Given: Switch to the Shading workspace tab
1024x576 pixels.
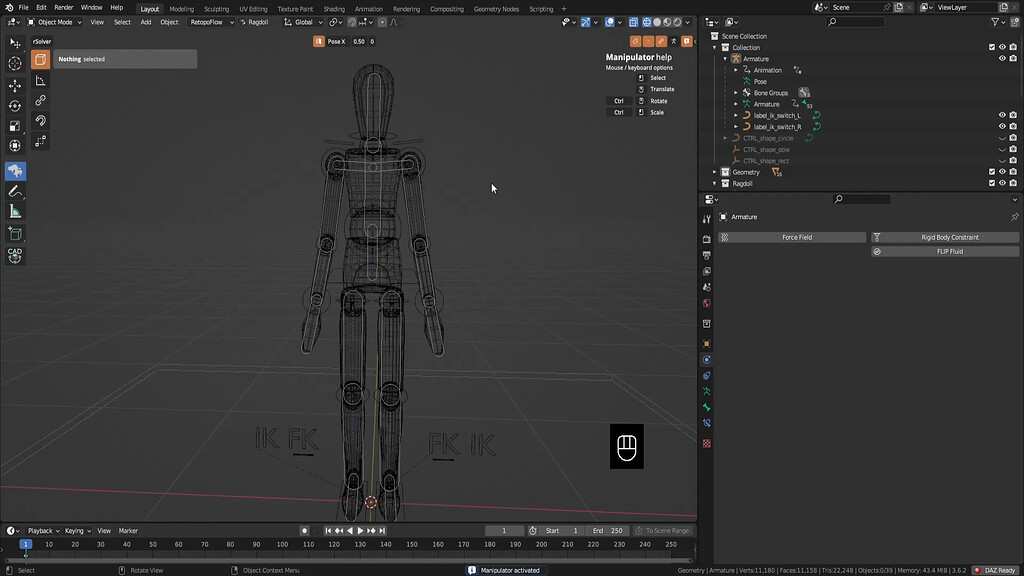Looking at the screenshot, I should tap(334, 9).
